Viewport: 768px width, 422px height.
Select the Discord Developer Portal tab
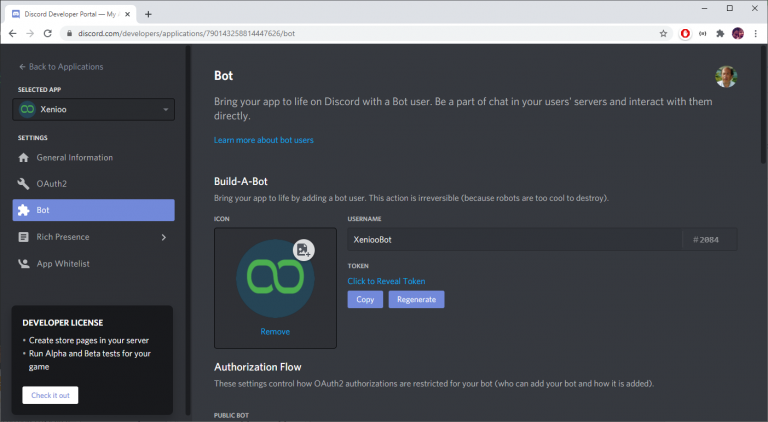click(x=71, y=14)
